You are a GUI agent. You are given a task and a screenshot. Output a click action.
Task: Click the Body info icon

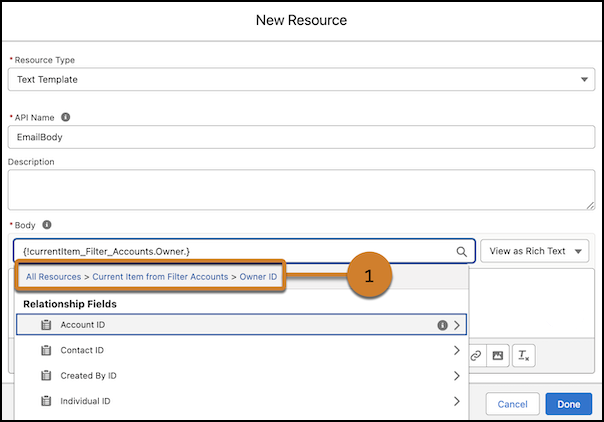click(x=47, y=224)
